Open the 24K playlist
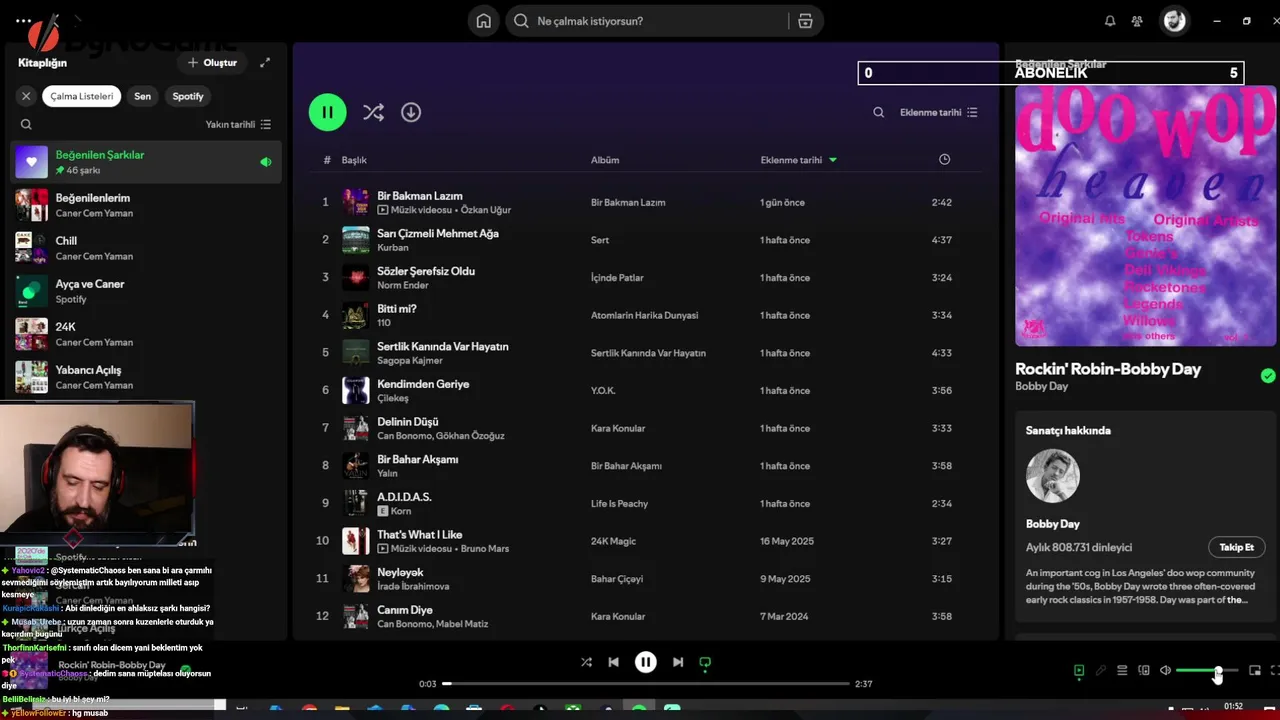Viewport: 1280px width, 720px height. coord(146,334)
